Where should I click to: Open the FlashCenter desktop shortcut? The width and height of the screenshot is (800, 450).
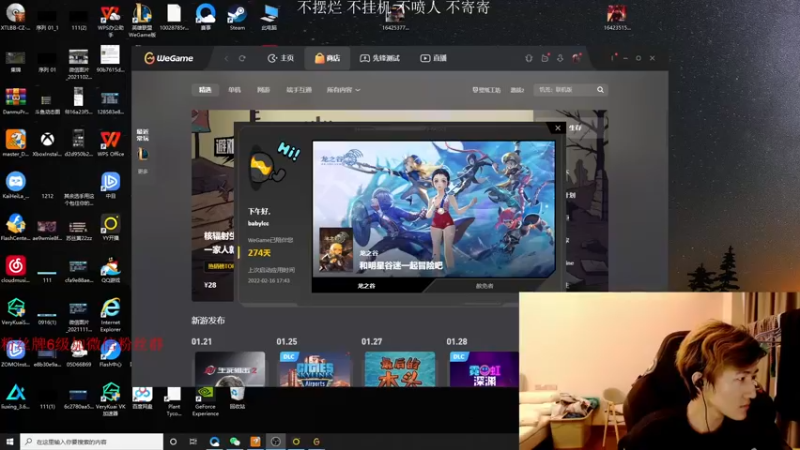[x=16, y=228]
